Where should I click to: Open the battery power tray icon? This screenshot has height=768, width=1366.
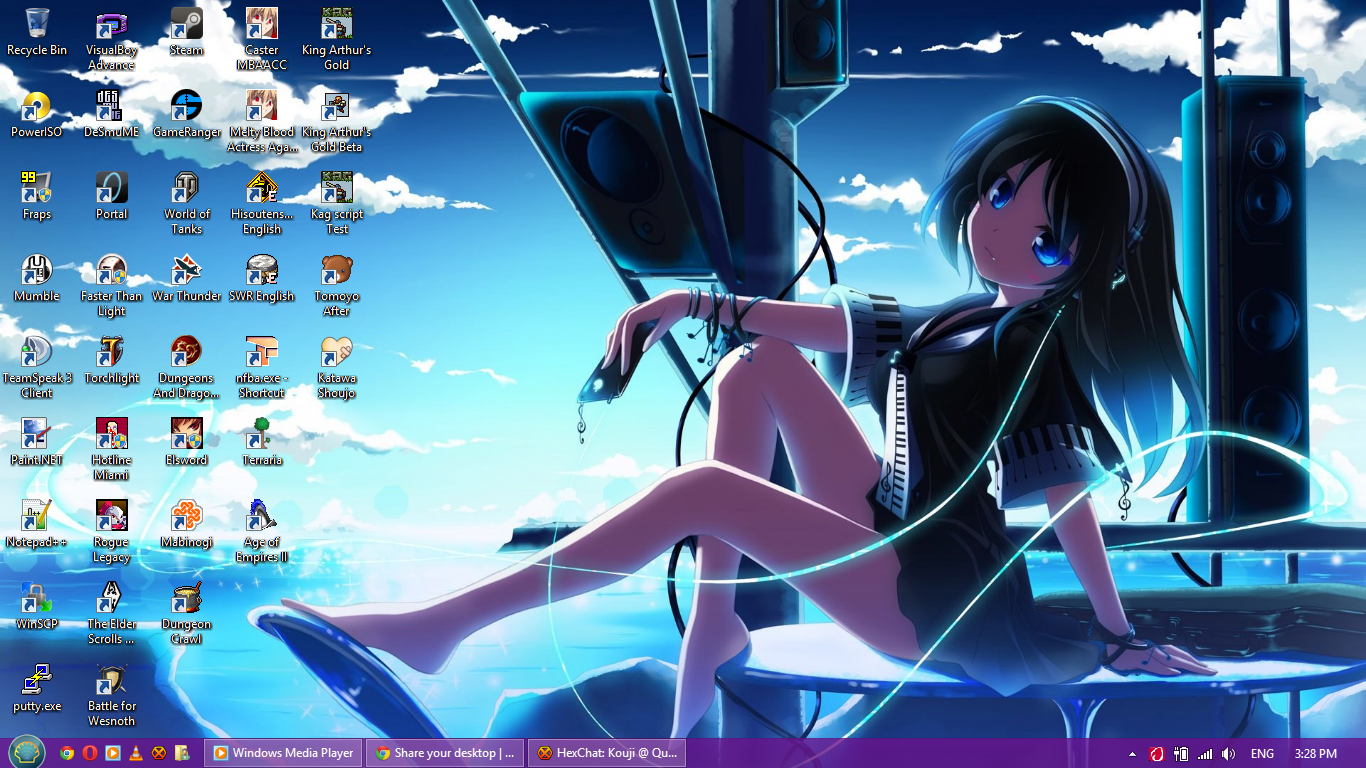tap(1181, 754)
